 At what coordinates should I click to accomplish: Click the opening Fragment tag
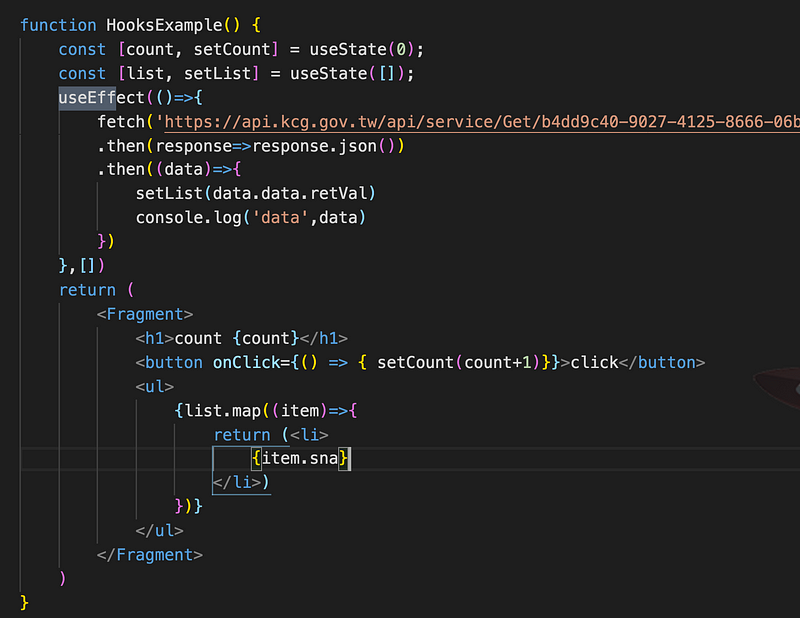(145, 314)
